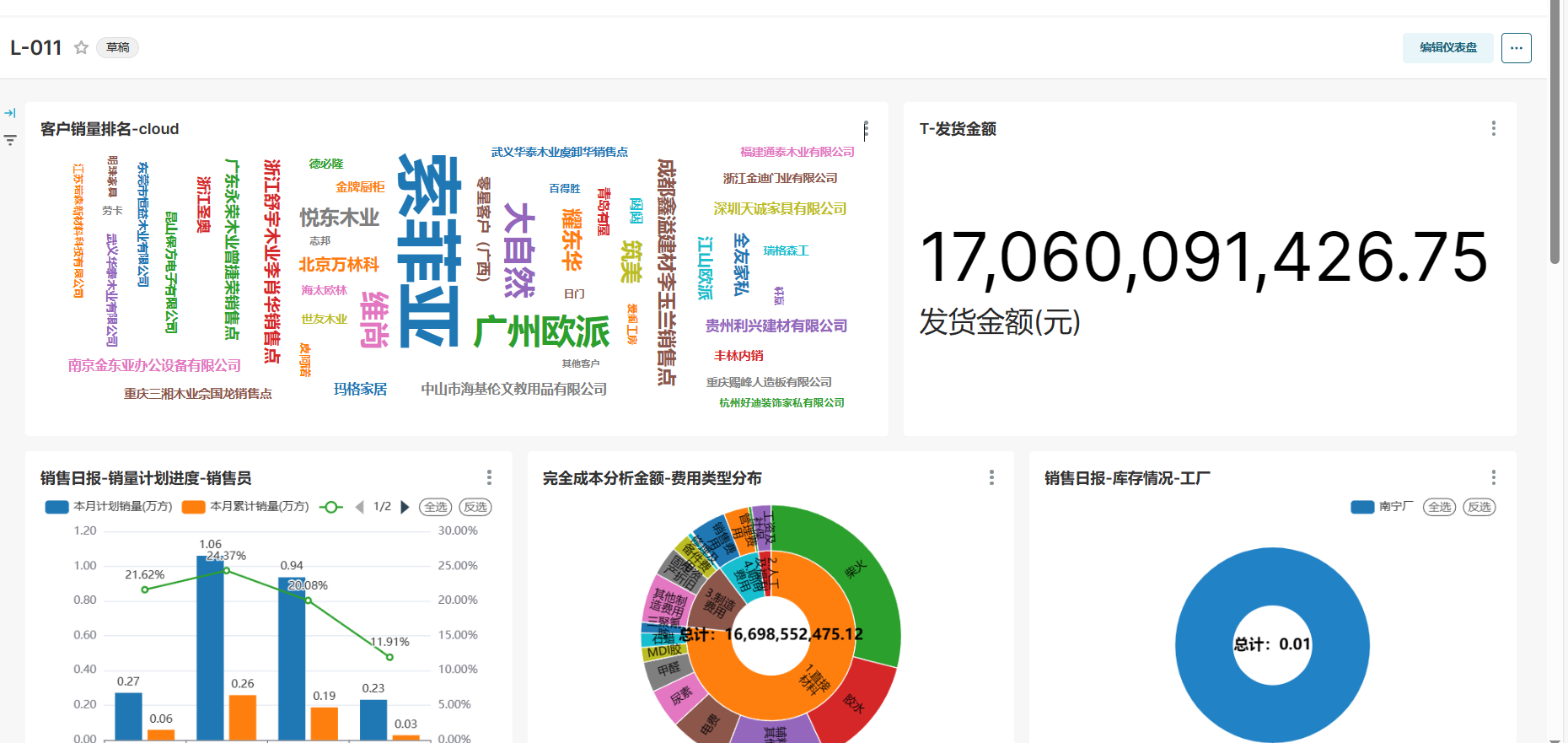Toggle 南宁厂 legend in inventory chart

pos(1383,507)
